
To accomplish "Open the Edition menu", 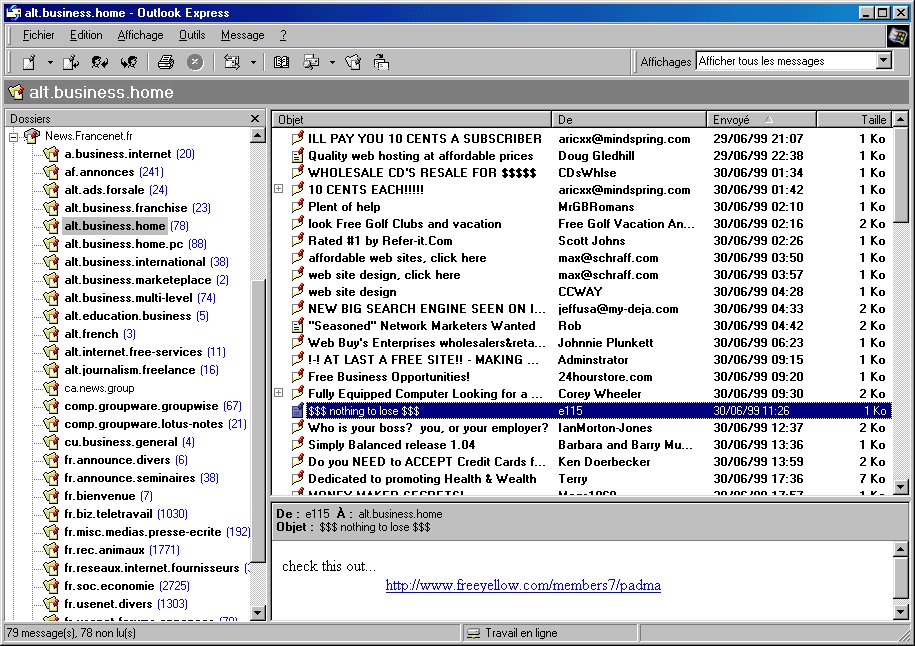I will 86,35.
